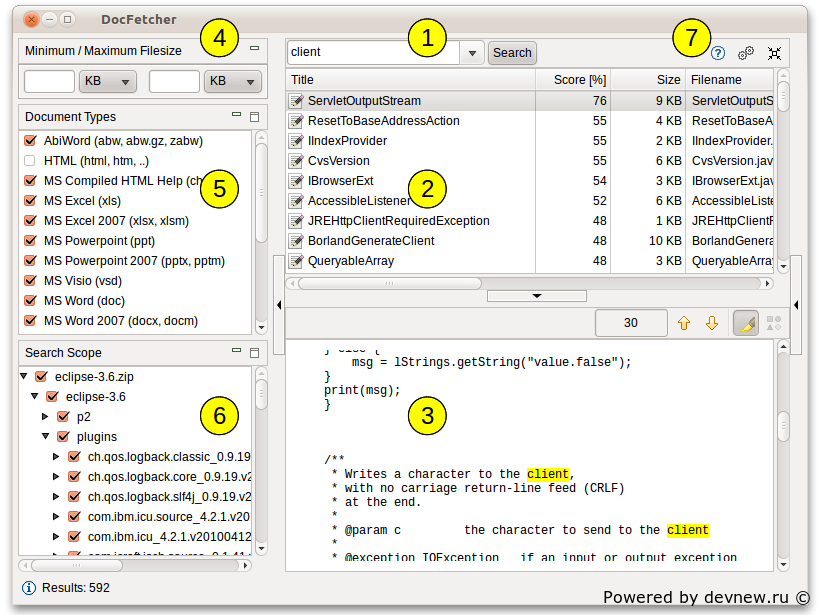
Task: Open the minimum filesize KB unit dropdown
Action: coord(108,82)
